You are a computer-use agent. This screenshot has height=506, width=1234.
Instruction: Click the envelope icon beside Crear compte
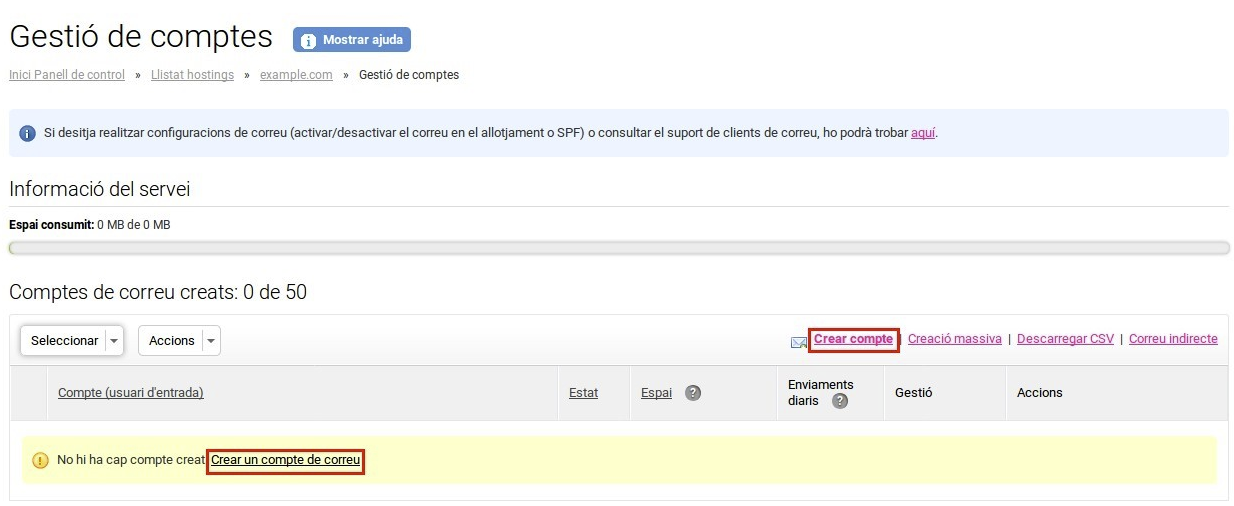798,342
